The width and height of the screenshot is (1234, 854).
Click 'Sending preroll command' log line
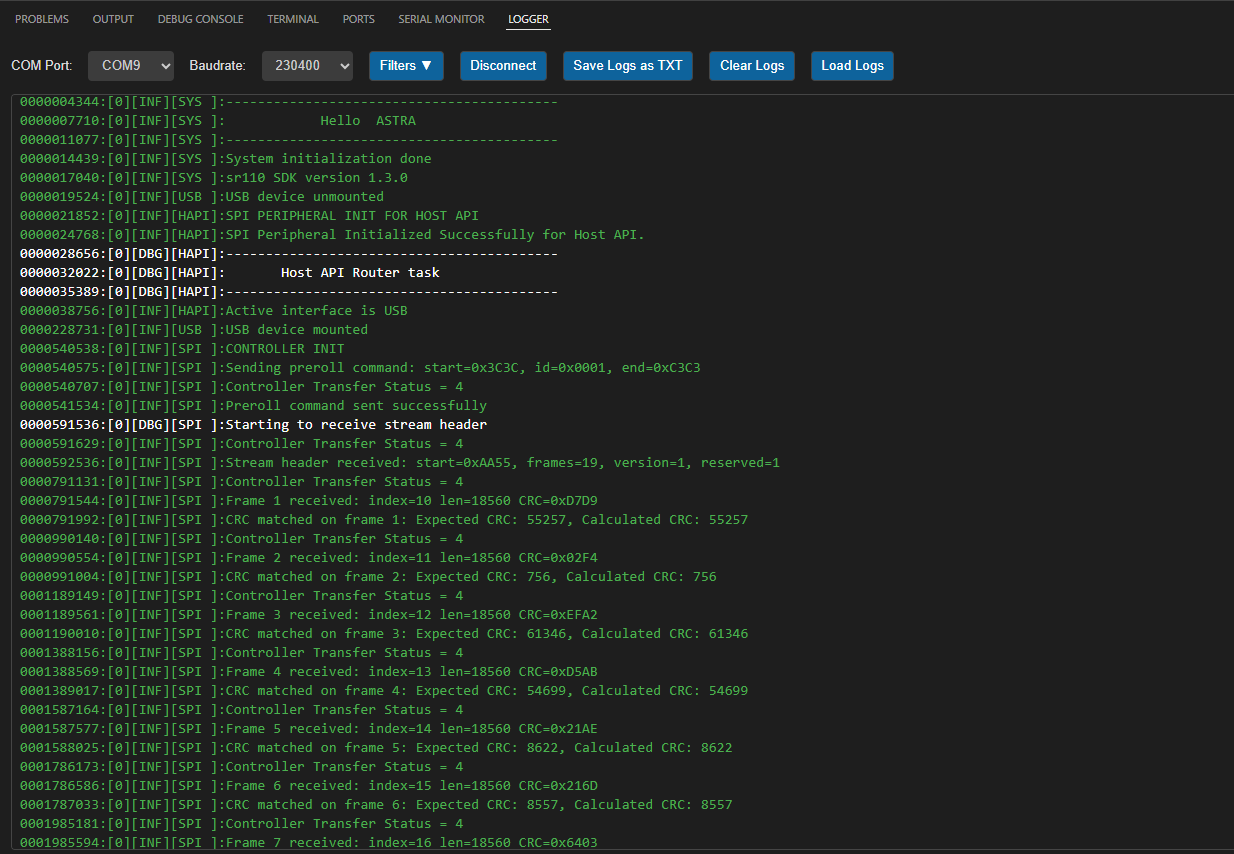(x=360, y=368)
